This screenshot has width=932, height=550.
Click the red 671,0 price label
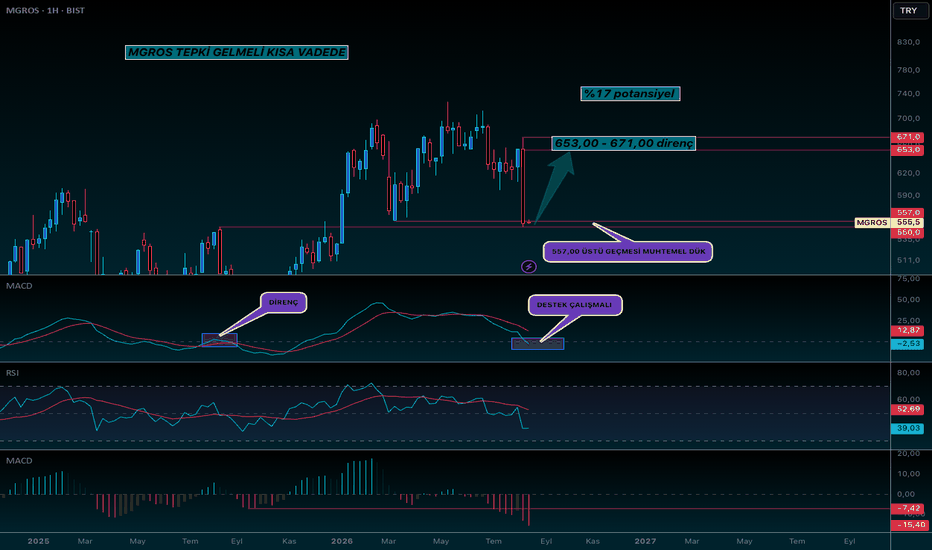coord(907,137)
